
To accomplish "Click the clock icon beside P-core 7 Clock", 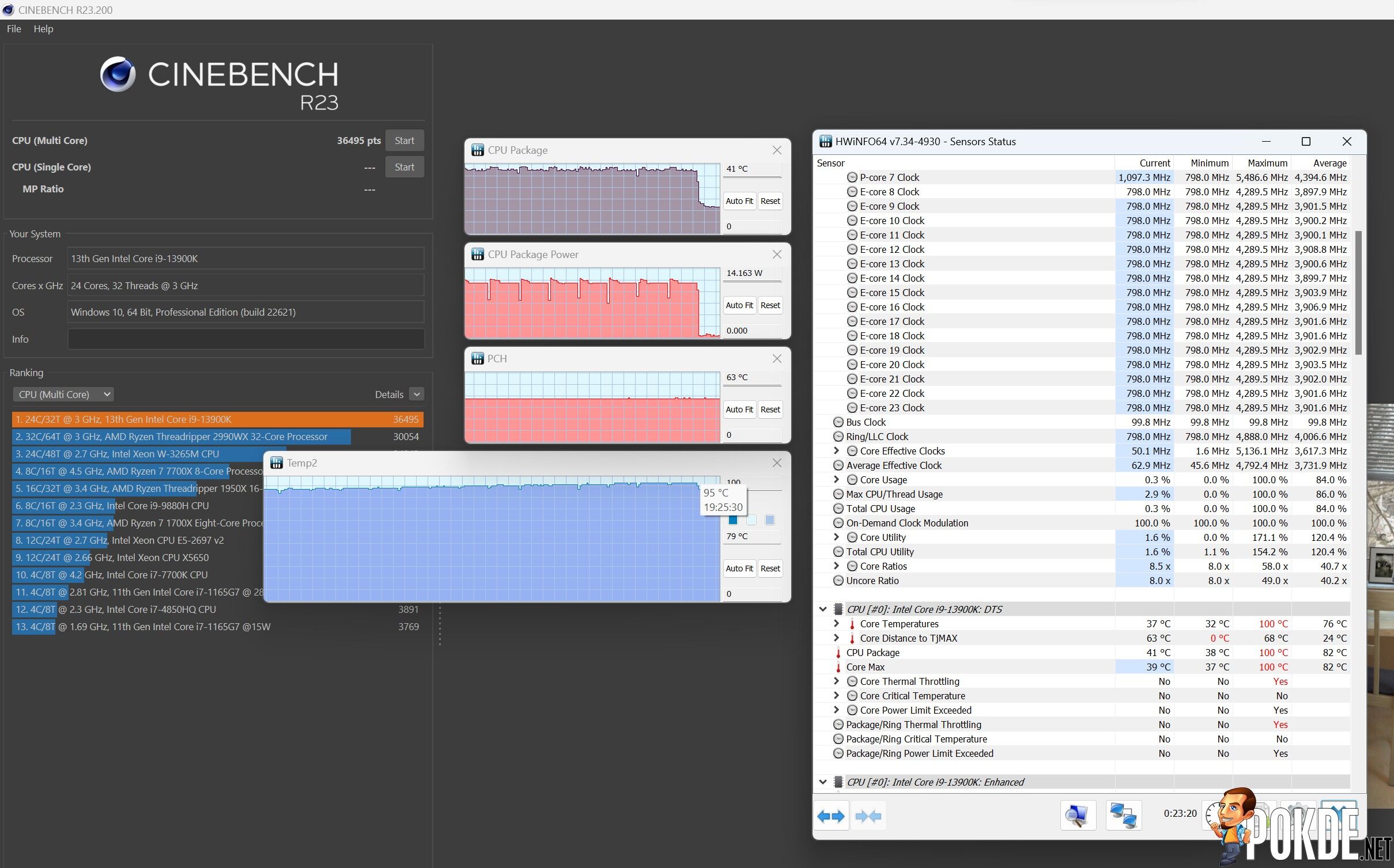I will (852, 177).
